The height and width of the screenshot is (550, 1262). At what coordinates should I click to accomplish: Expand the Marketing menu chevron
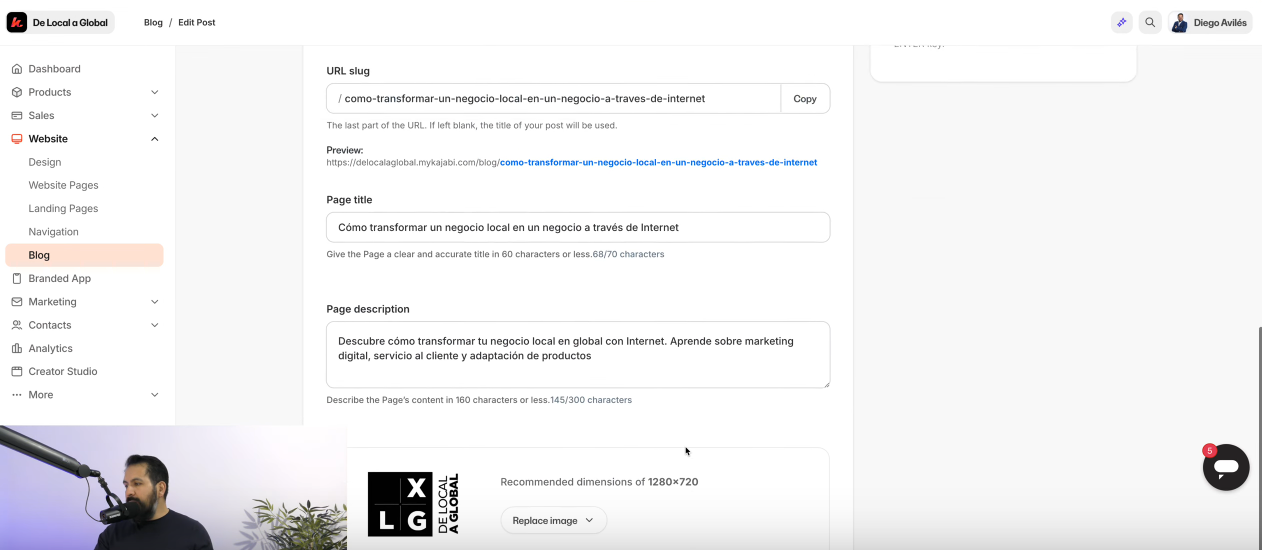point(155,302)
